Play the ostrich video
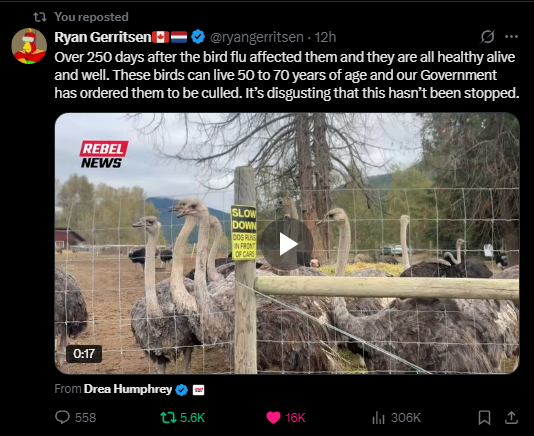The width and height of the screenshot is (534, 436). click(287, 244)
